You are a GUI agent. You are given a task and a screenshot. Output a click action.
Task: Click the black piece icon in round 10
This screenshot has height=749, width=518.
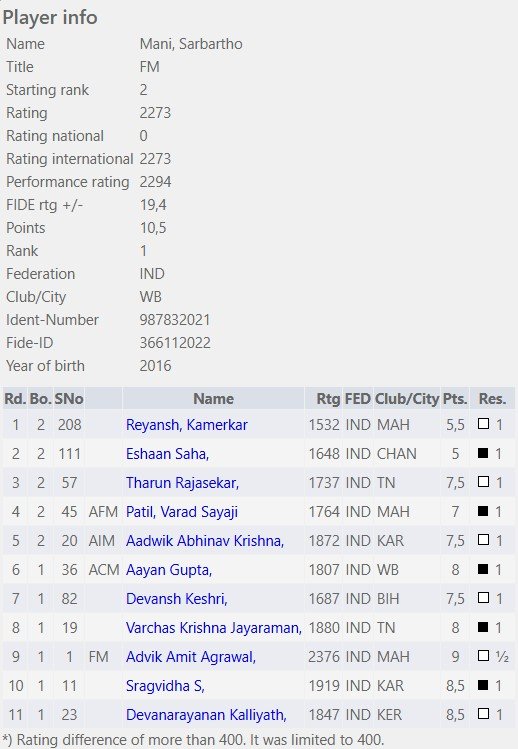[483, 685]
